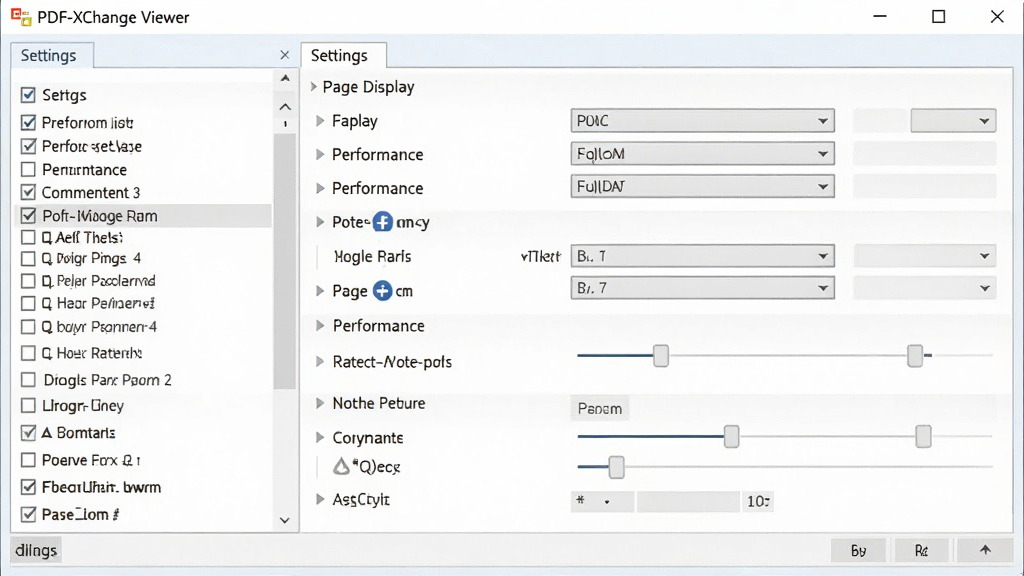Expand the Corynante row
Screen dimensions: 1024x576
[x=320, y=437]
